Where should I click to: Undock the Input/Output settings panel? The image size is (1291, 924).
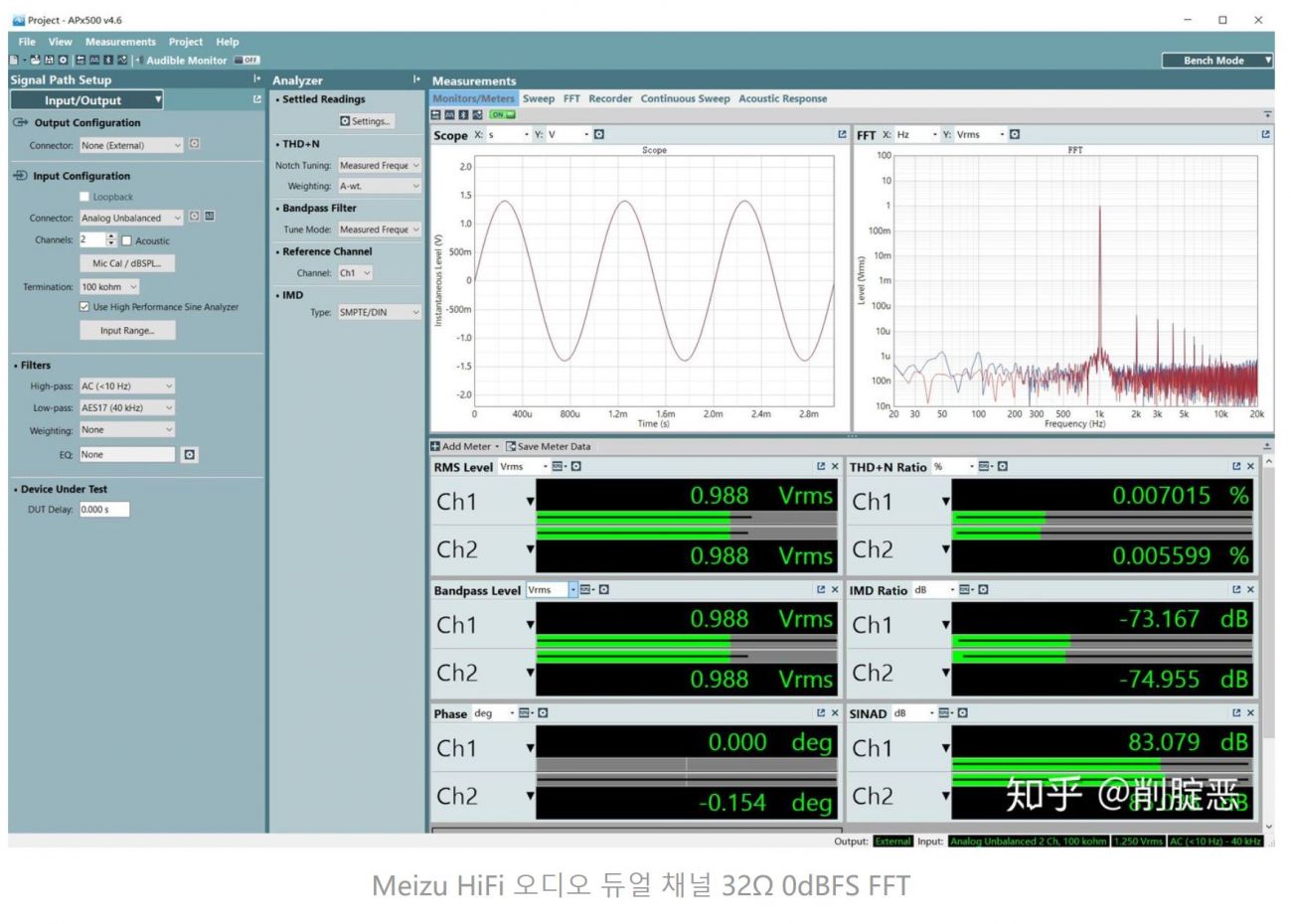tap(257, 99)
